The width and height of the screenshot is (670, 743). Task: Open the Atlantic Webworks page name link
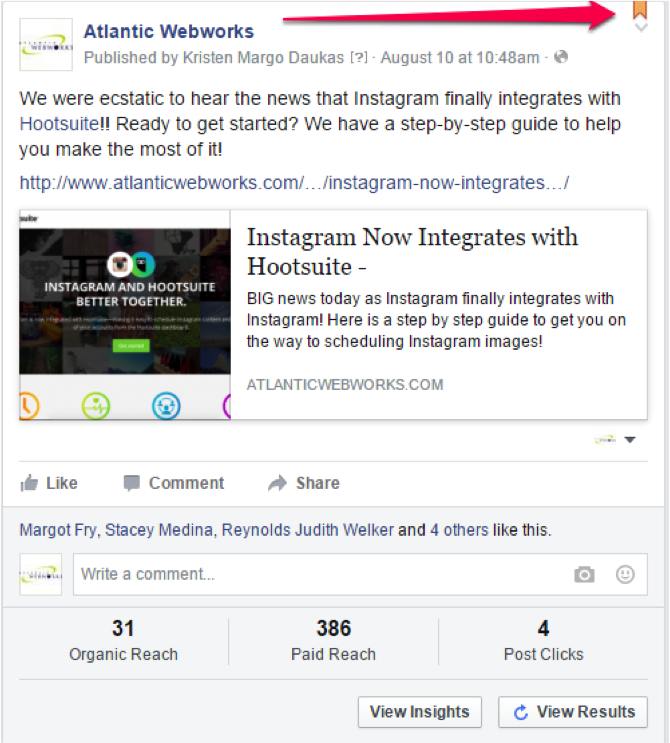[169, 32]
